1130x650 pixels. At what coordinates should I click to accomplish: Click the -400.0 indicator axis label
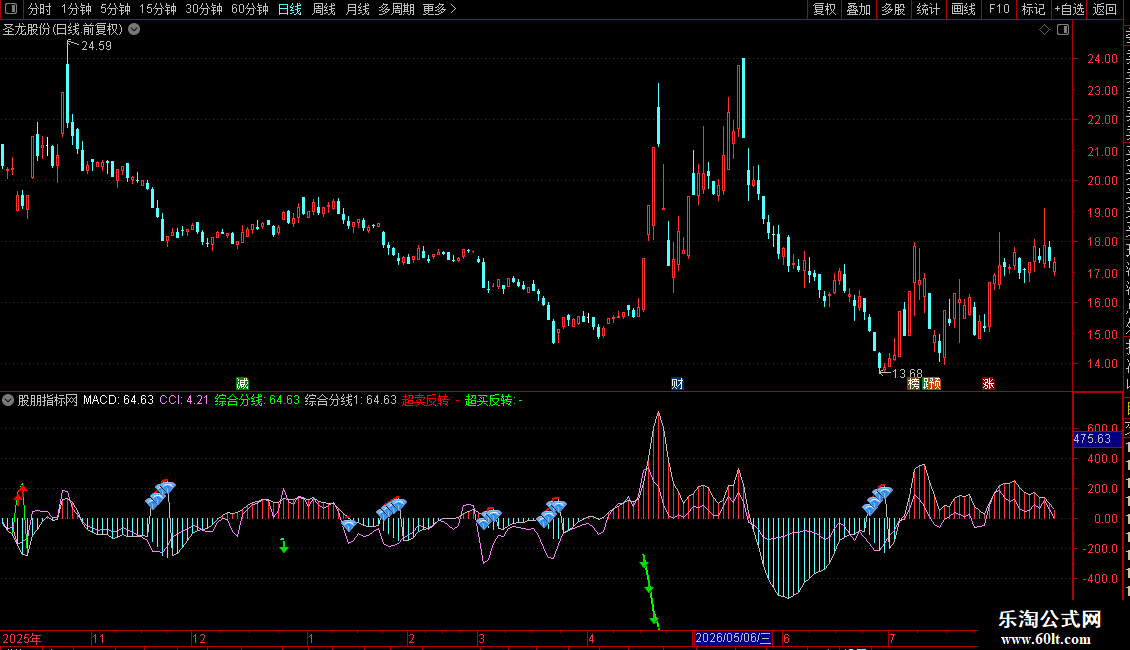(x=1098, y=579)
